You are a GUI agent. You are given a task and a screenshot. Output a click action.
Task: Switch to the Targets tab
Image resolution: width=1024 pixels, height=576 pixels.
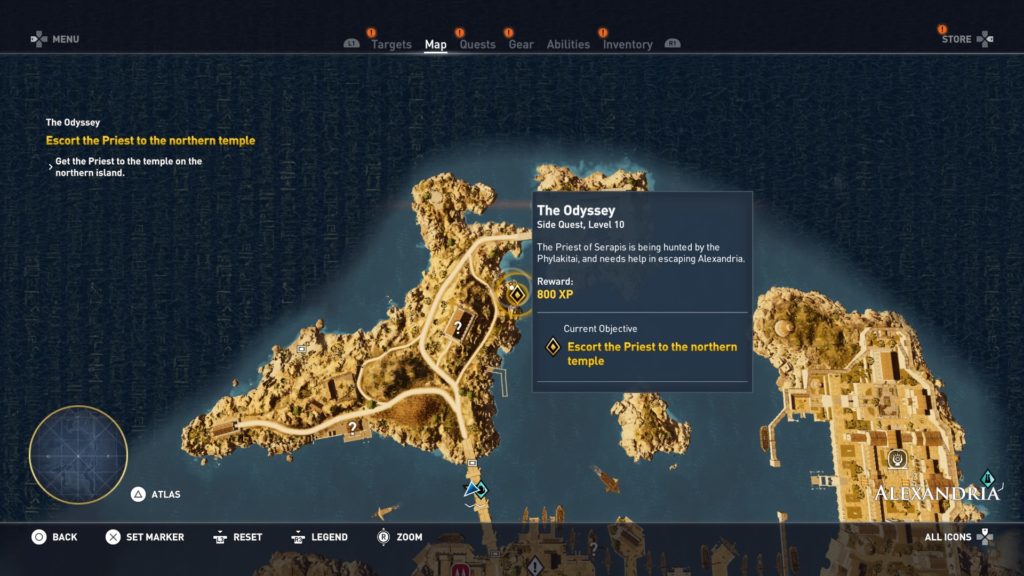pos(391,44)
